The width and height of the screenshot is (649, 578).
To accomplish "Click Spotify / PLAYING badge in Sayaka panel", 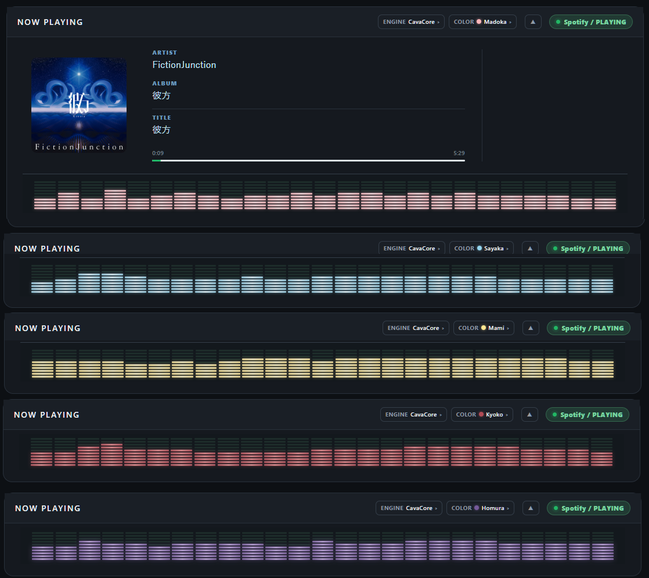I will click(x=588, y=248).
